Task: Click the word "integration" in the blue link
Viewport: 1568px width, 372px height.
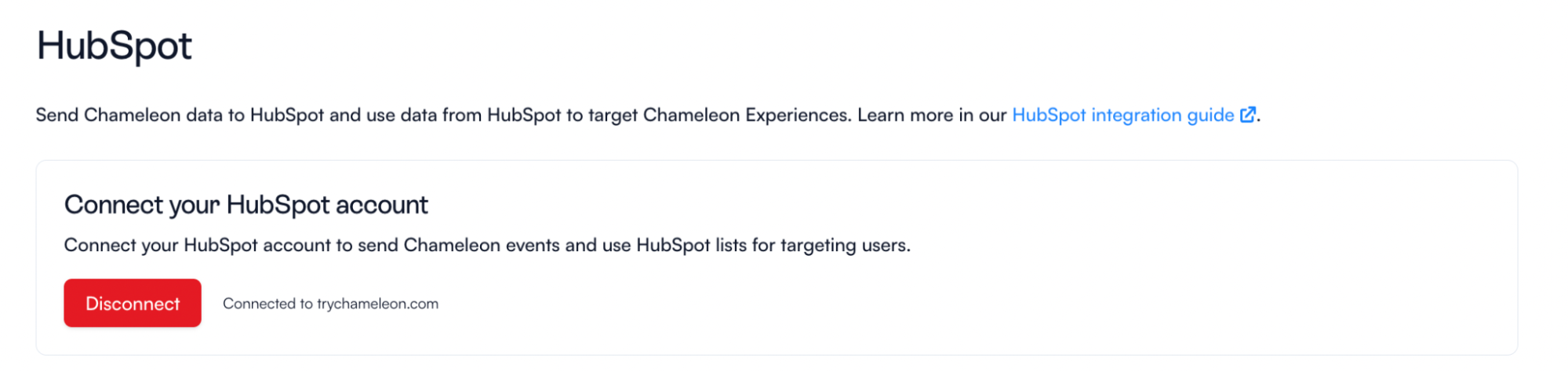Action: [1136, 116]
